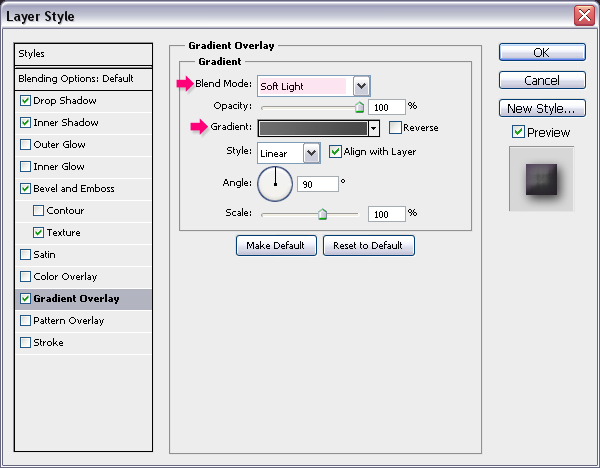Expand the gradient picker arrow
This screenshot has height=468, width=600.
[x=374, y=128]
